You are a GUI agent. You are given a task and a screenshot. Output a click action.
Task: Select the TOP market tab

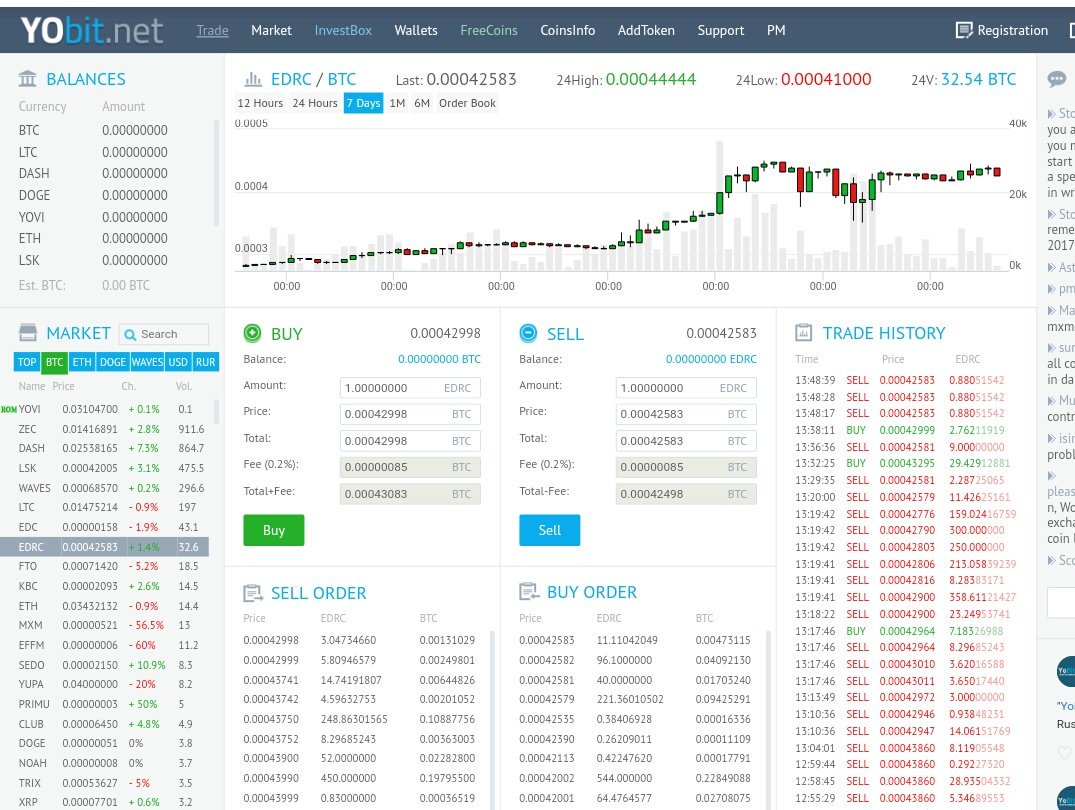click(x=27, y=361)
